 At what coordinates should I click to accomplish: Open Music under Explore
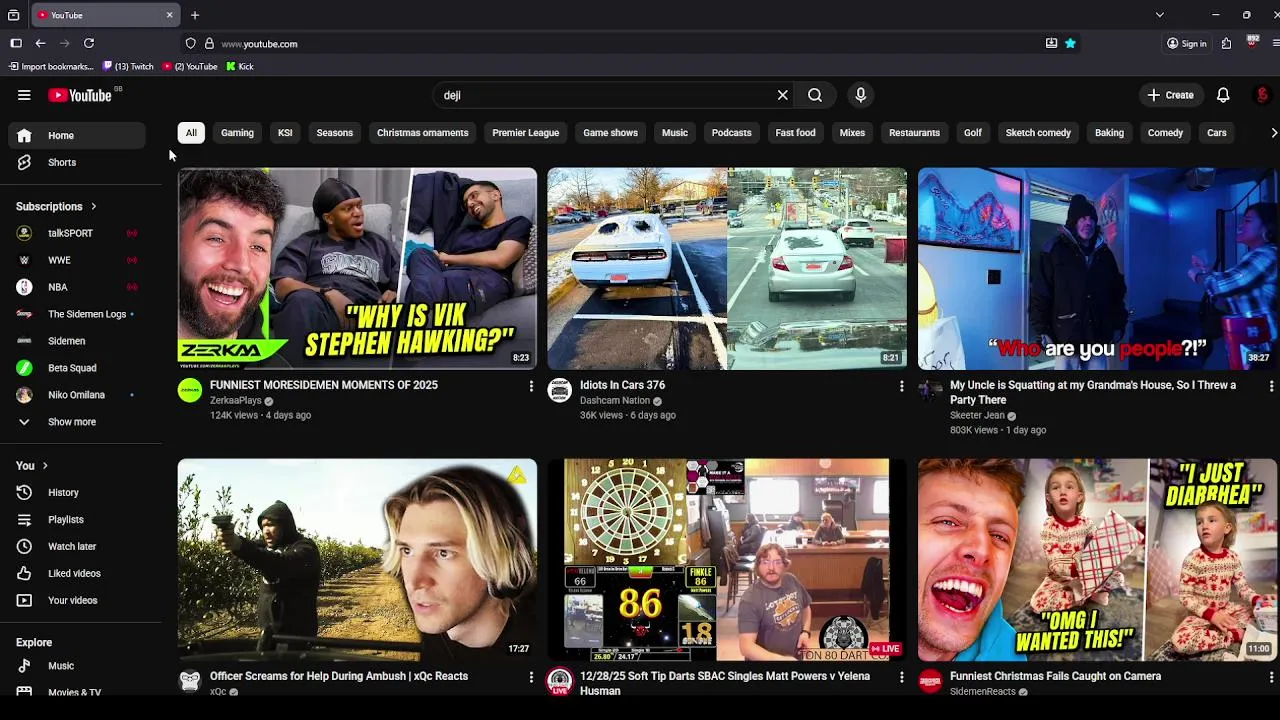(x=78, y=666)
